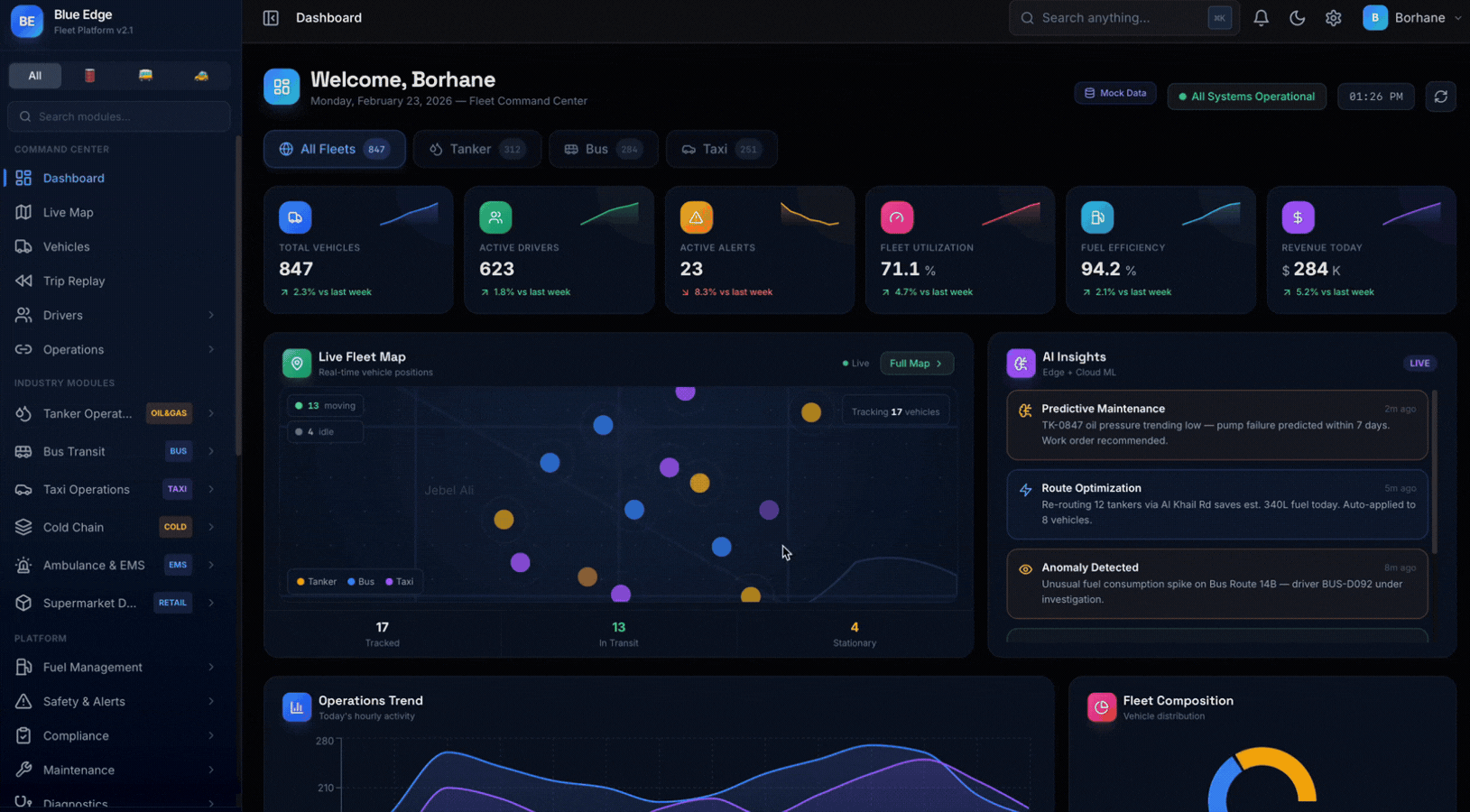Open settings via the gear icon

pos(1333,17)
